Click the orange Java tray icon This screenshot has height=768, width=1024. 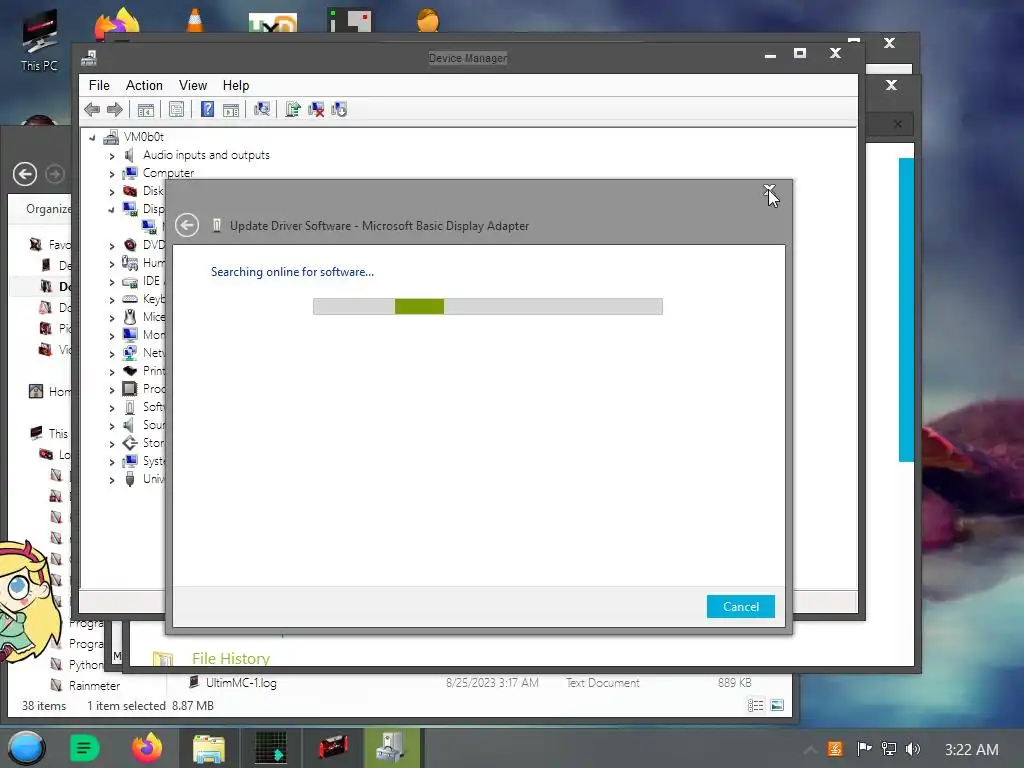tap(835, 749)
